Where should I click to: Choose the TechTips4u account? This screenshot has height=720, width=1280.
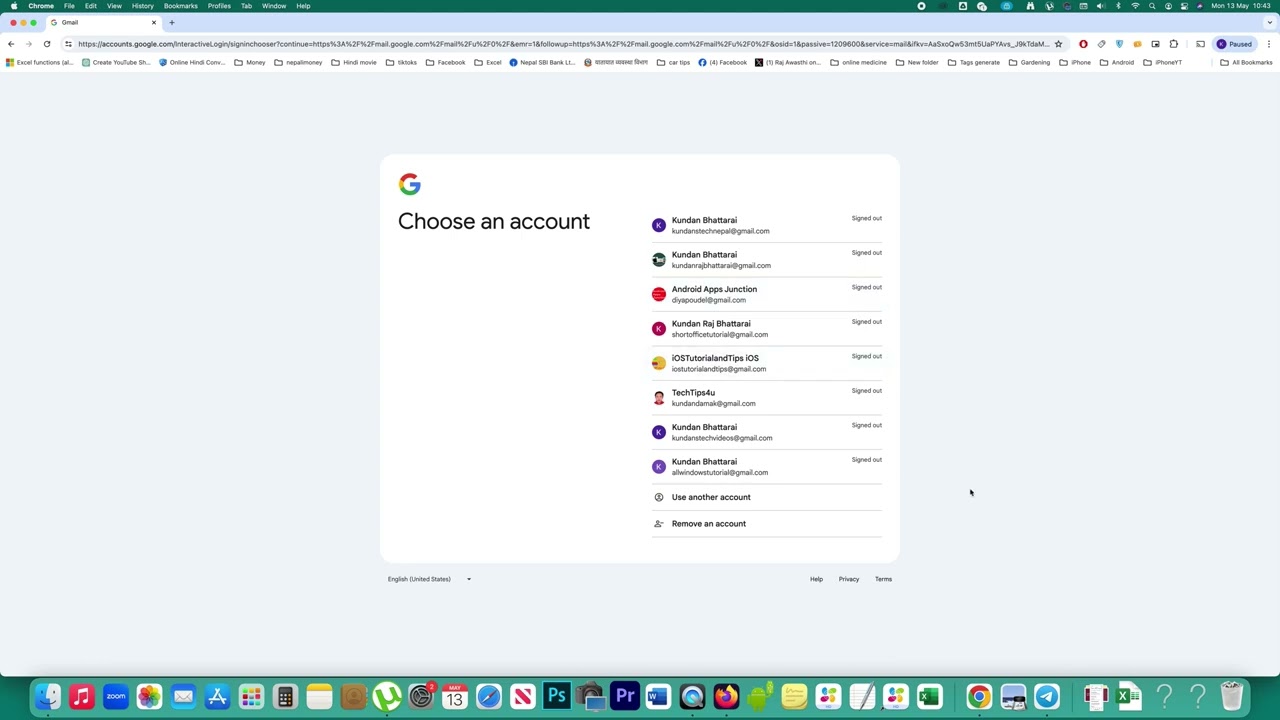tap(767, 398)
